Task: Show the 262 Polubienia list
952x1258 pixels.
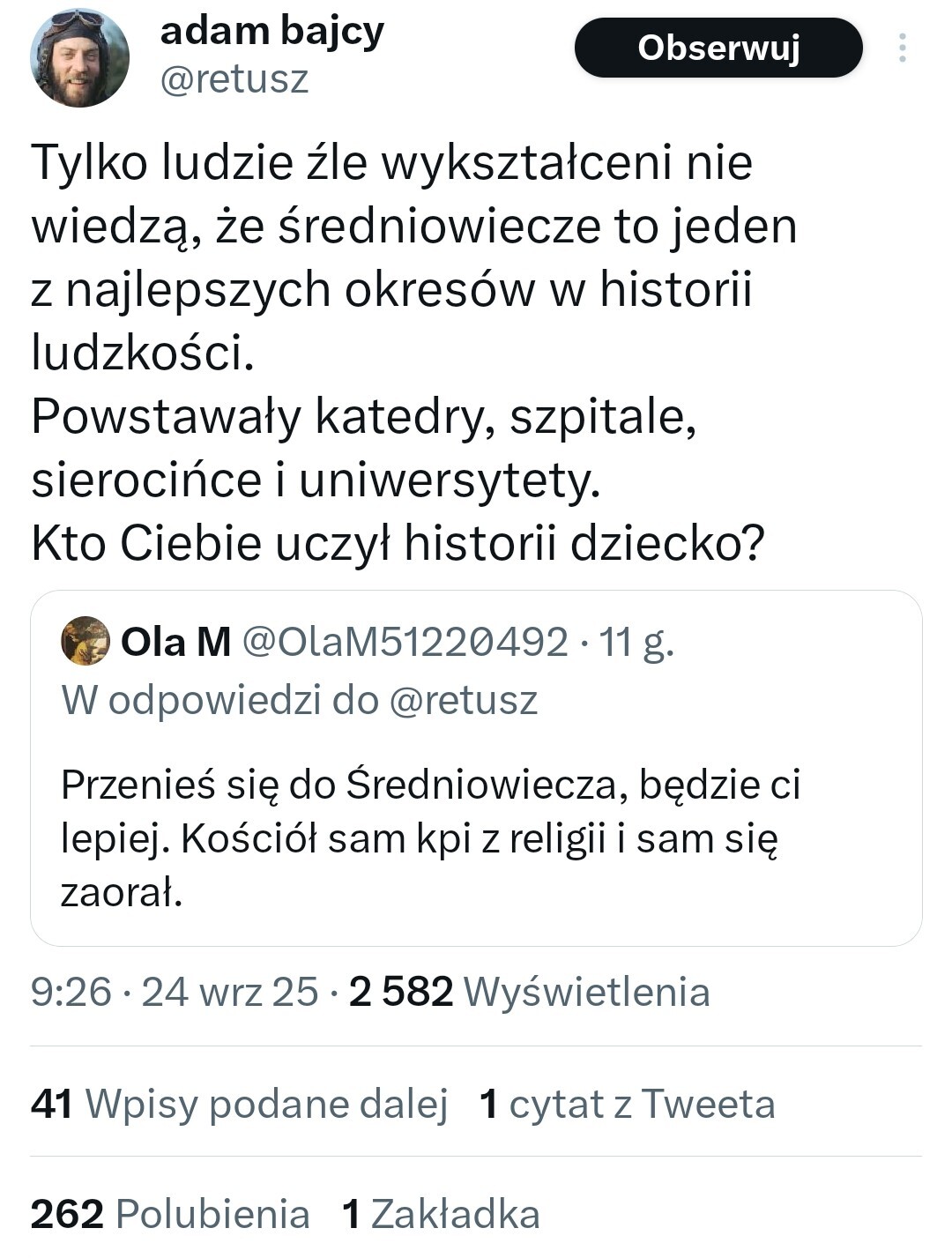Action: [x=170, y=1214]
